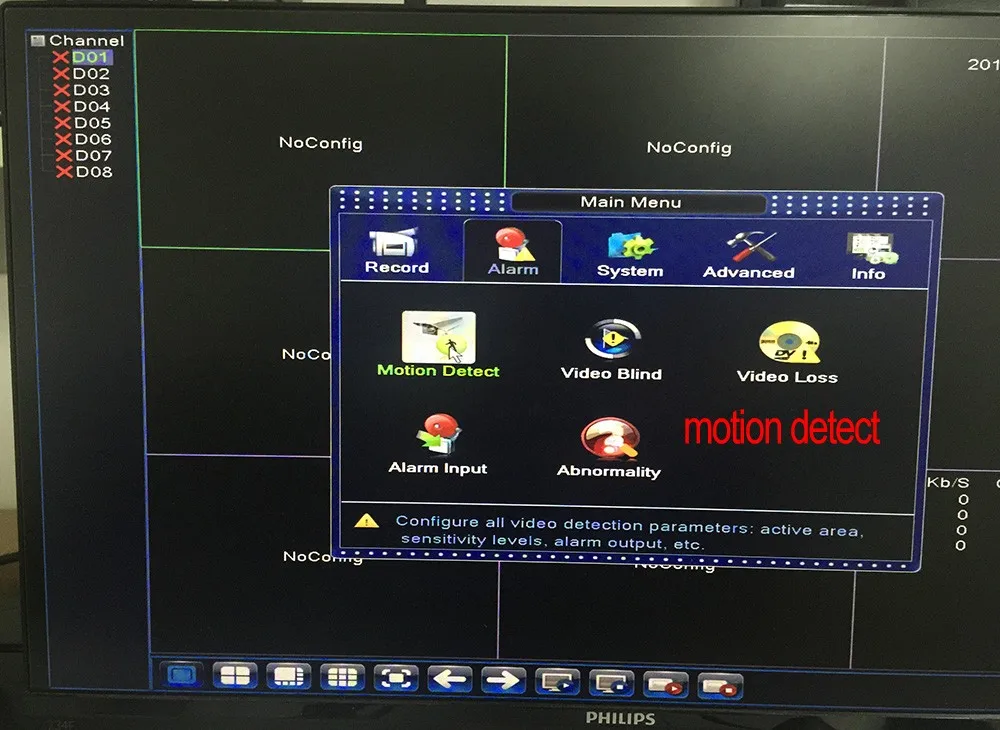Switch to the Info tab
This screenshot has width=1000, height=730.
pos(869,257)
